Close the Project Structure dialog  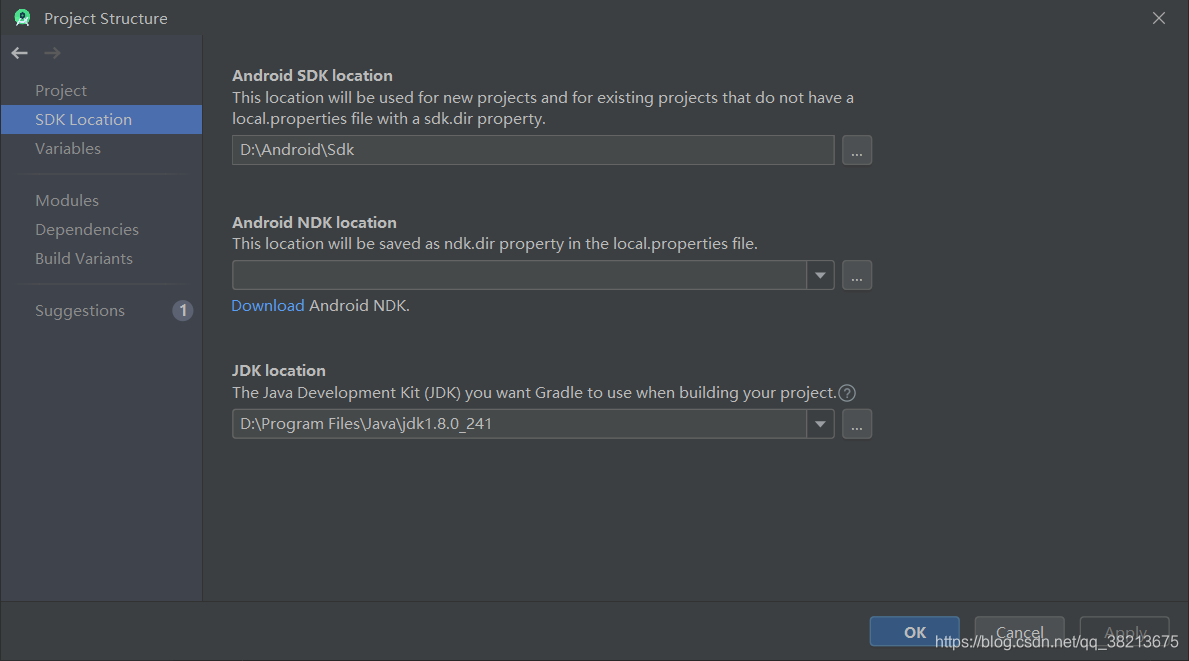point(1159,18)
